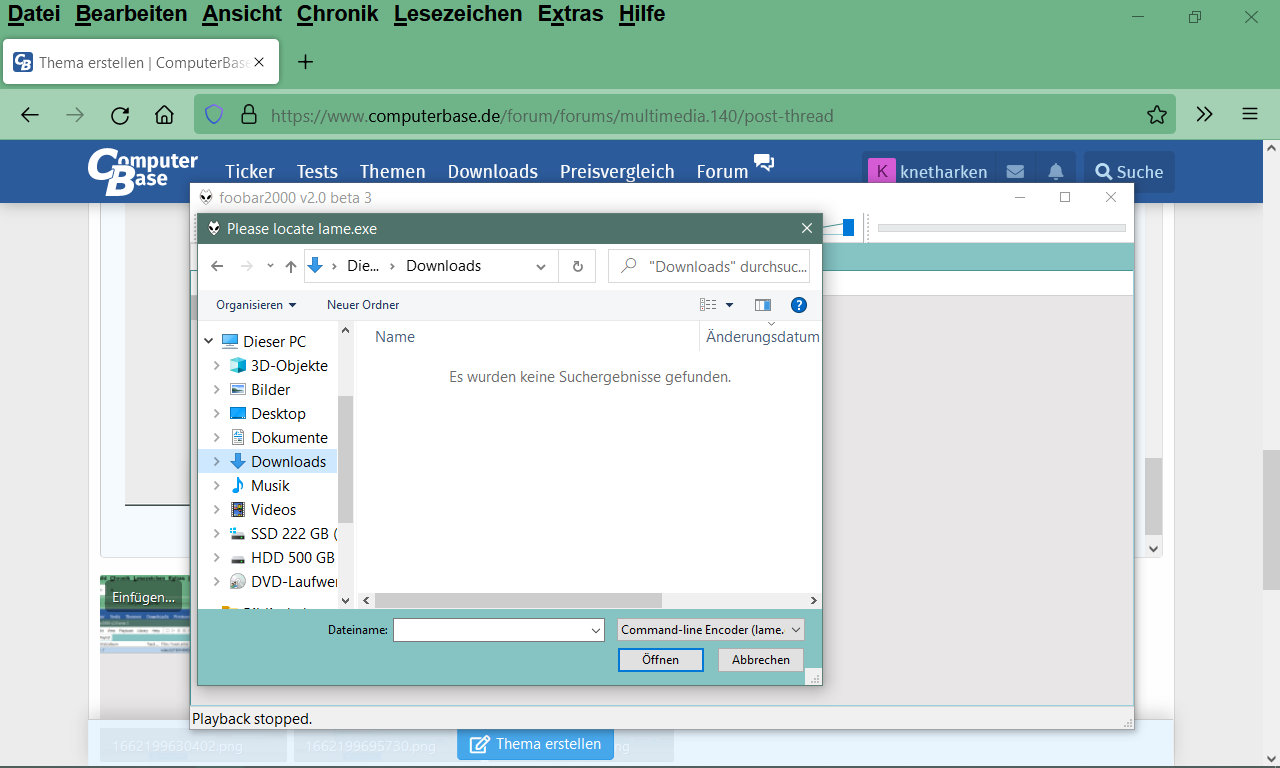Open the Dateiname dropdown arrow

click(596, 630)
